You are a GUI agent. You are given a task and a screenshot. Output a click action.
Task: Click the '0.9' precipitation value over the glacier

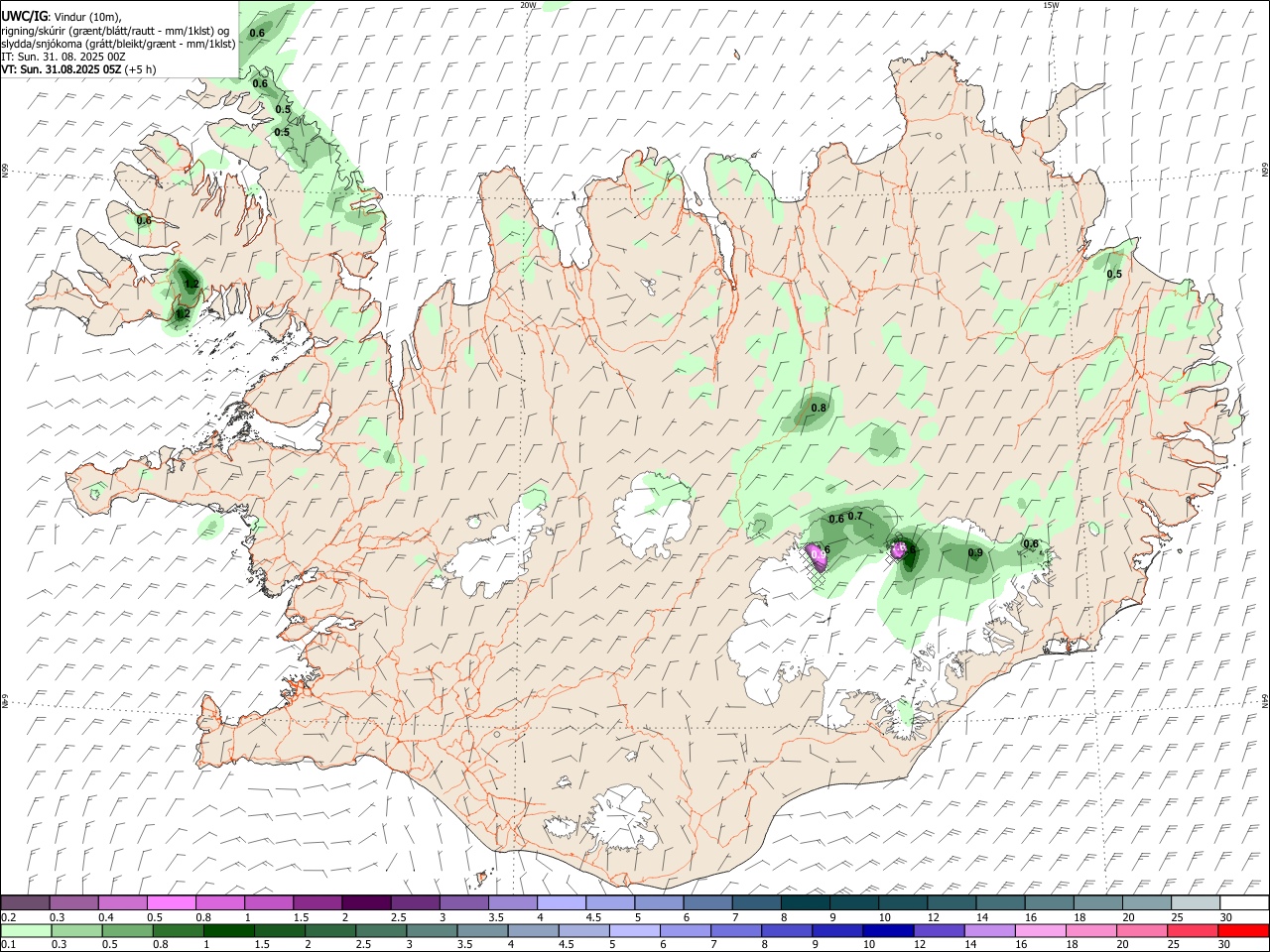coord(975,553)
